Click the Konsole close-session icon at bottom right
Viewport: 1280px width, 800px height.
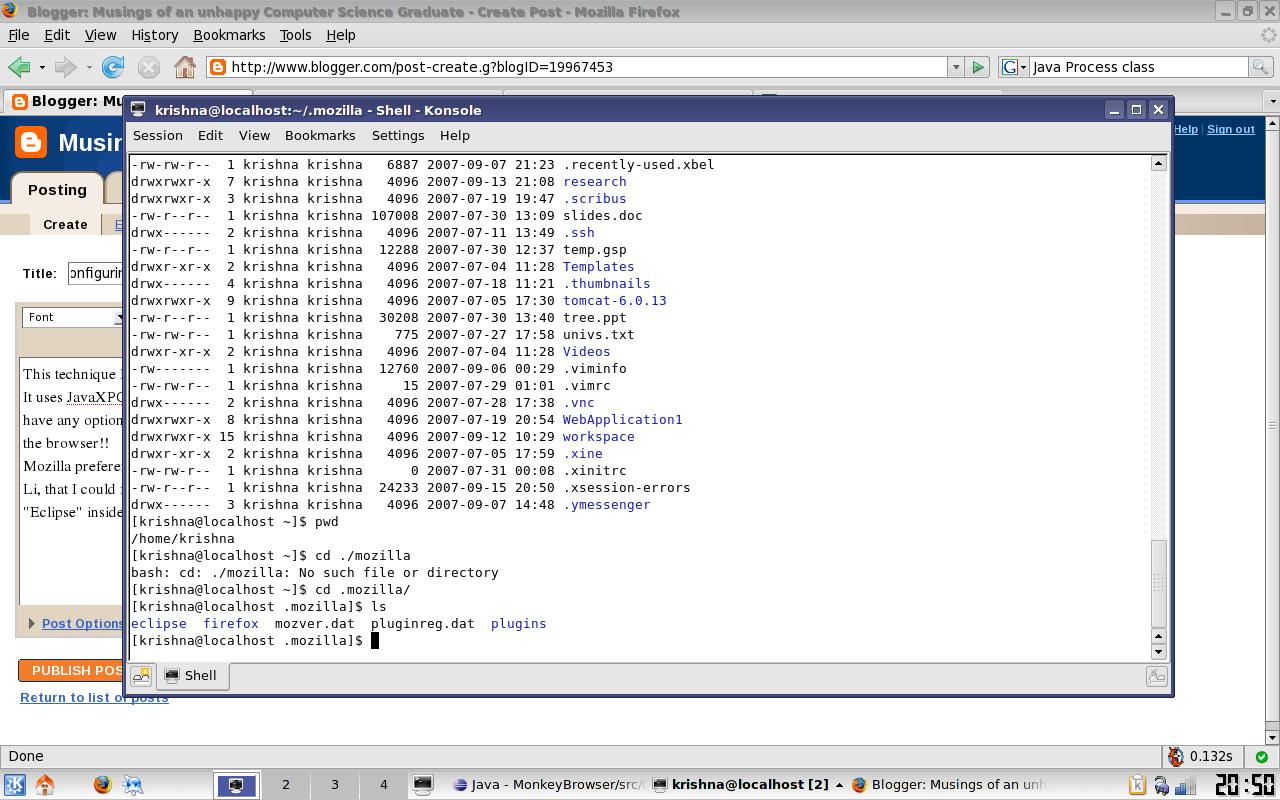pyautogui.click(x=1156, y=676)
